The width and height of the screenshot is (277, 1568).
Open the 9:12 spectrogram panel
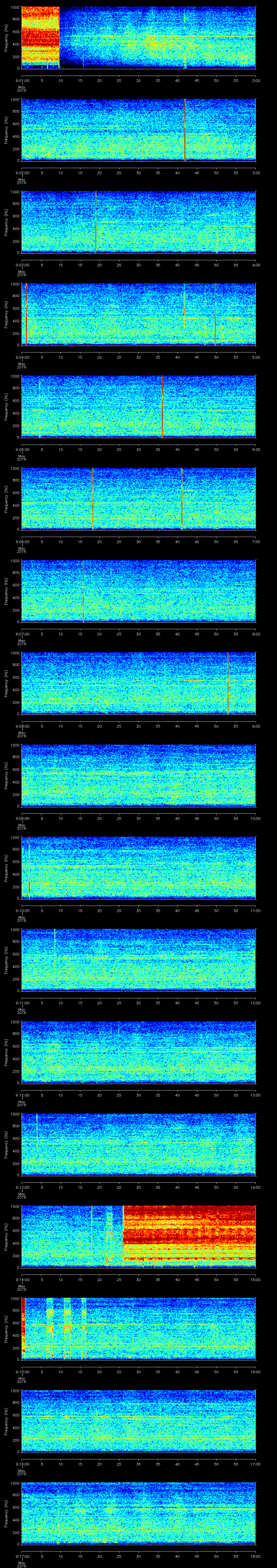[x=138, y=1052]
